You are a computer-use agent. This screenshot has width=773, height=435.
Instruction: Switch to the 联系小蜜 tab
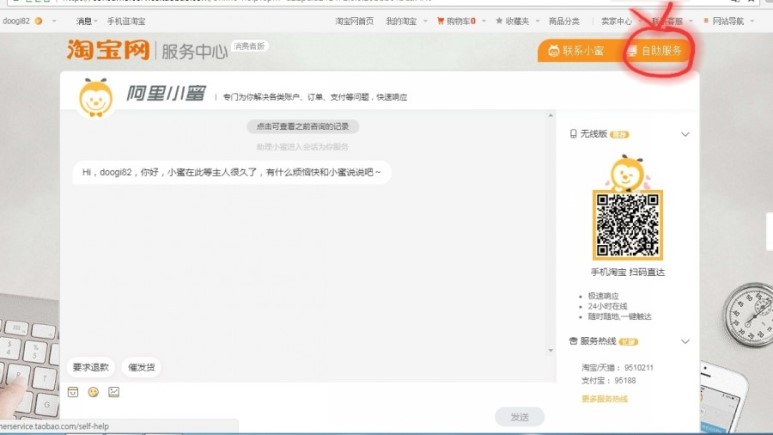pos(577,51)
